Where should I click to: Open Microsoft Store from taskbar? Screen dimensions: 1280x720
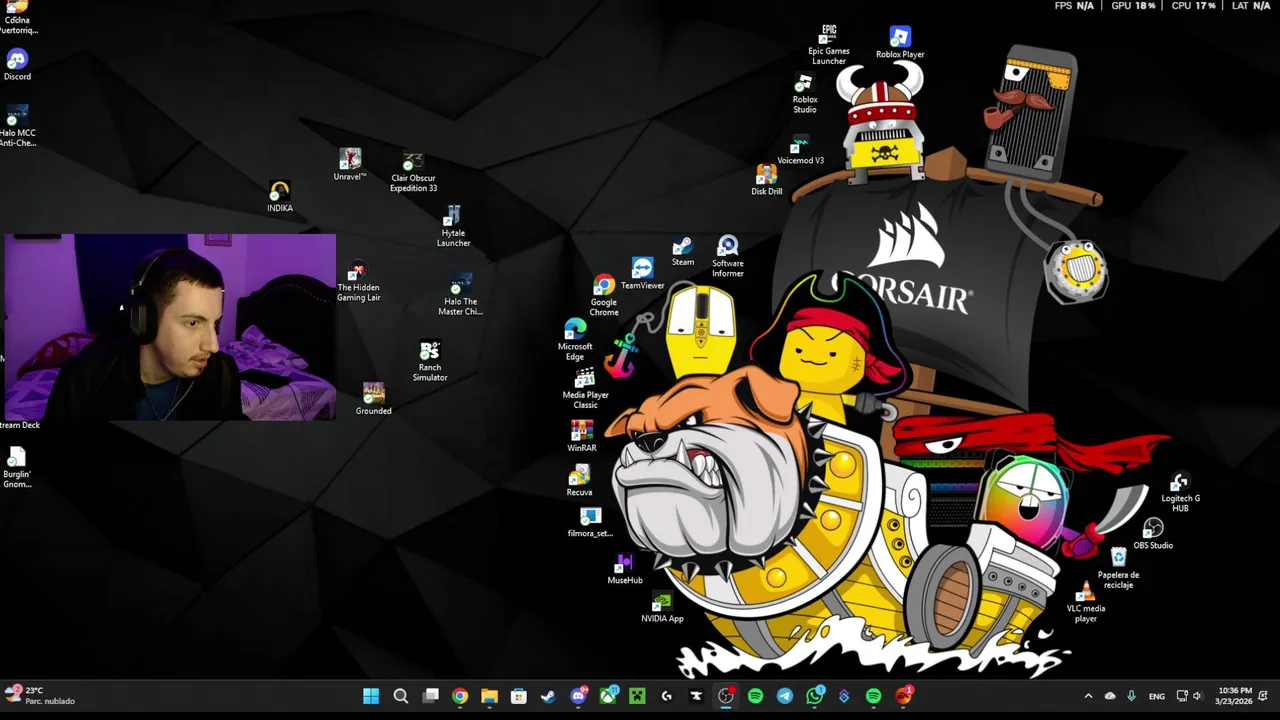519,696
